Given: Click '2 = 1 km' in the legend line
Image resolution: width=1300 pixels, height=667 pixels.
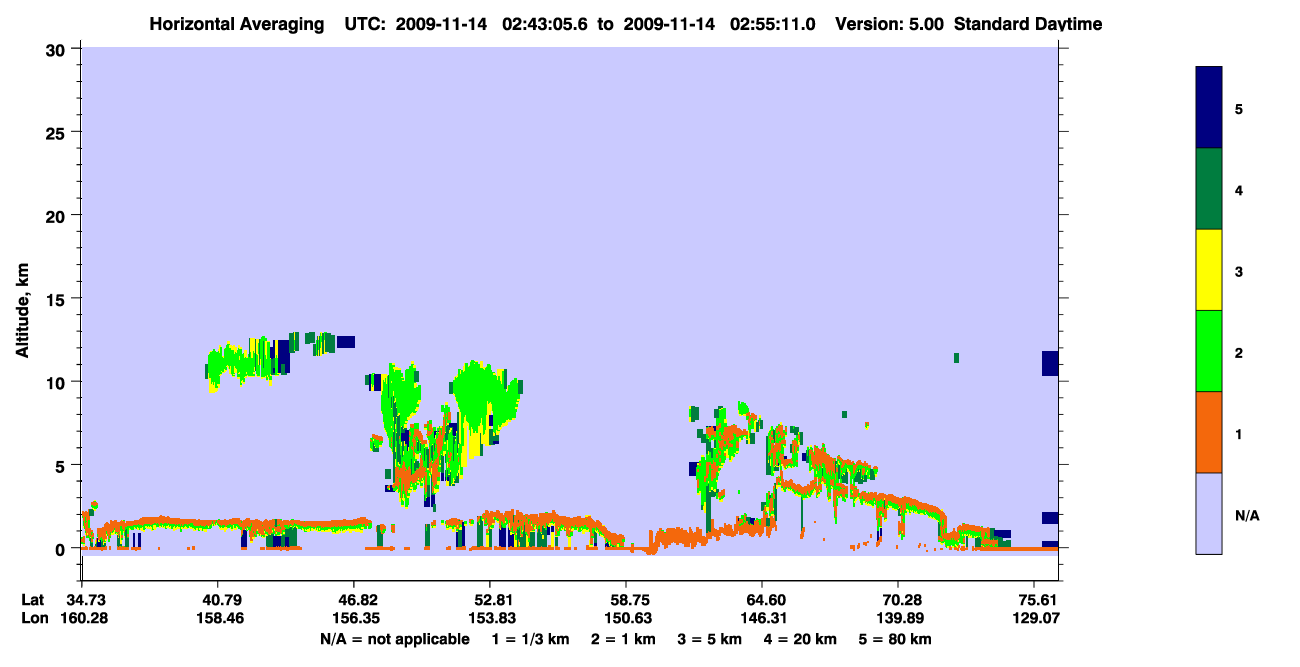Looking at the screenshot, I should (x=623, y=639).
